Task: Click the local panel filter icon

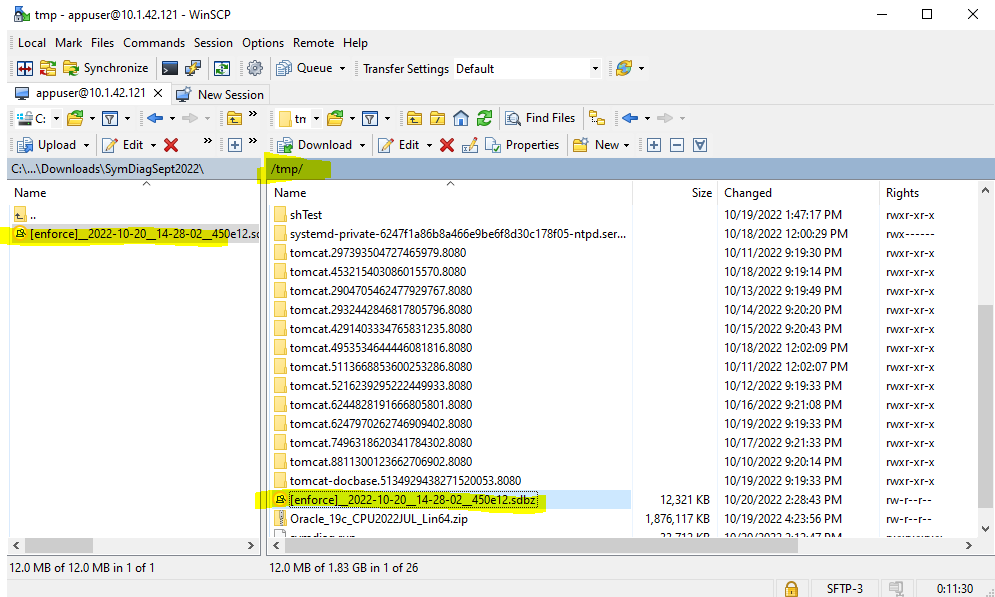Action: pyautogui.click(x=110, y=118)
